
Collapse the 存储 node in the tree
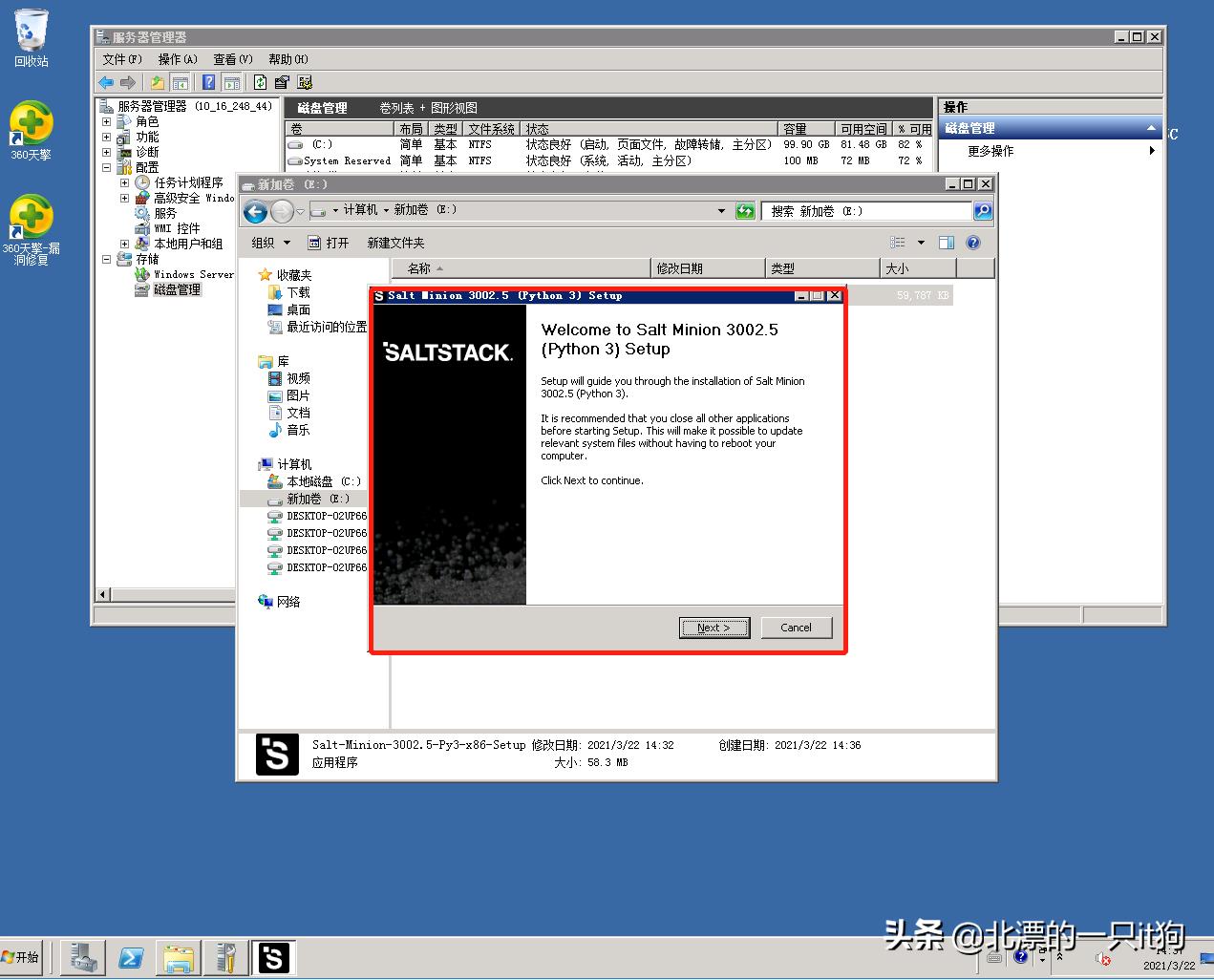[106, 259]
